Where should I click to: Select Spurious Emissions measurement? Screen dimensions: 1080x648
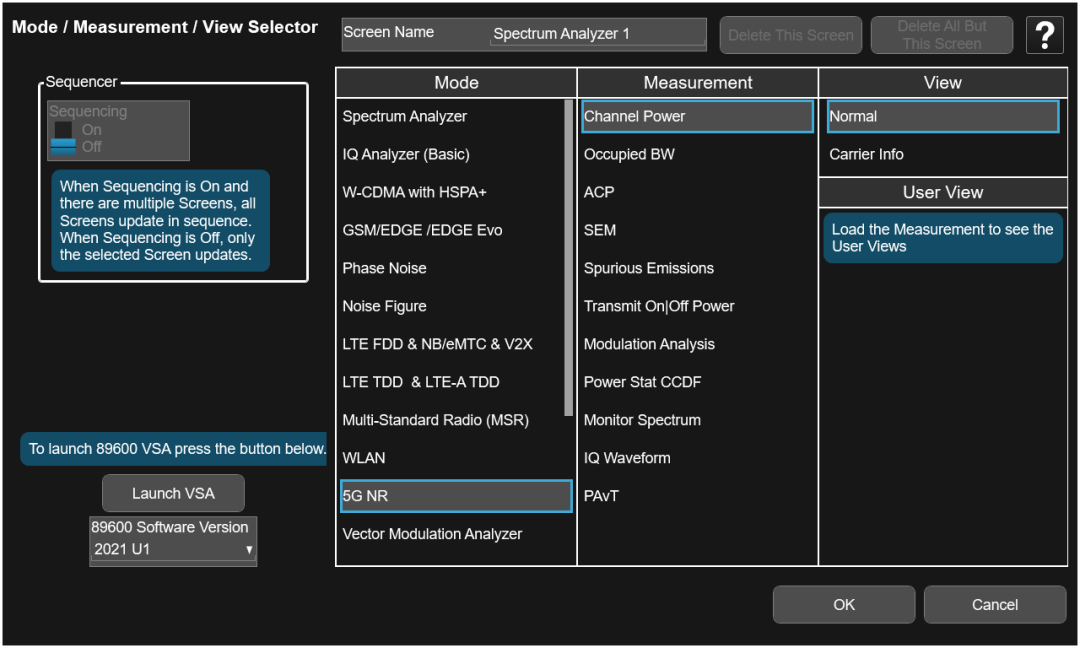click(x=649, y=269)
